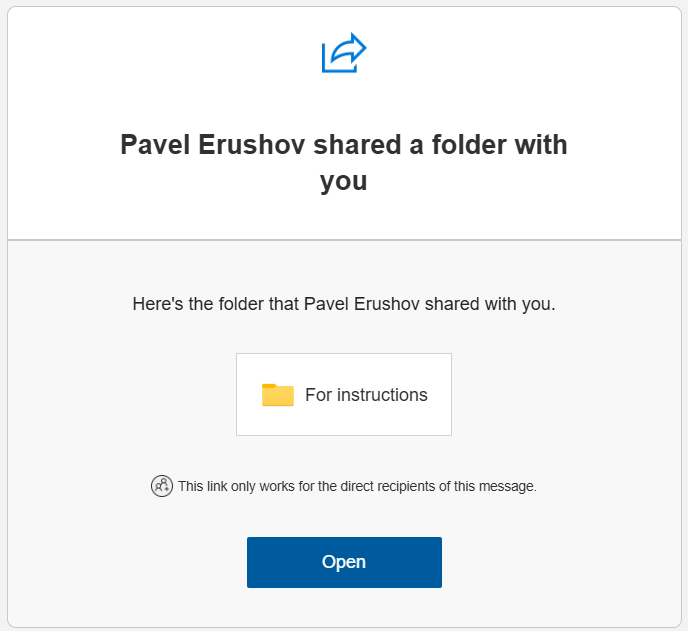688x631 pixels.
Task: Click the yellow folder icon
Action: pyautogui.click(x=278, y=395)
